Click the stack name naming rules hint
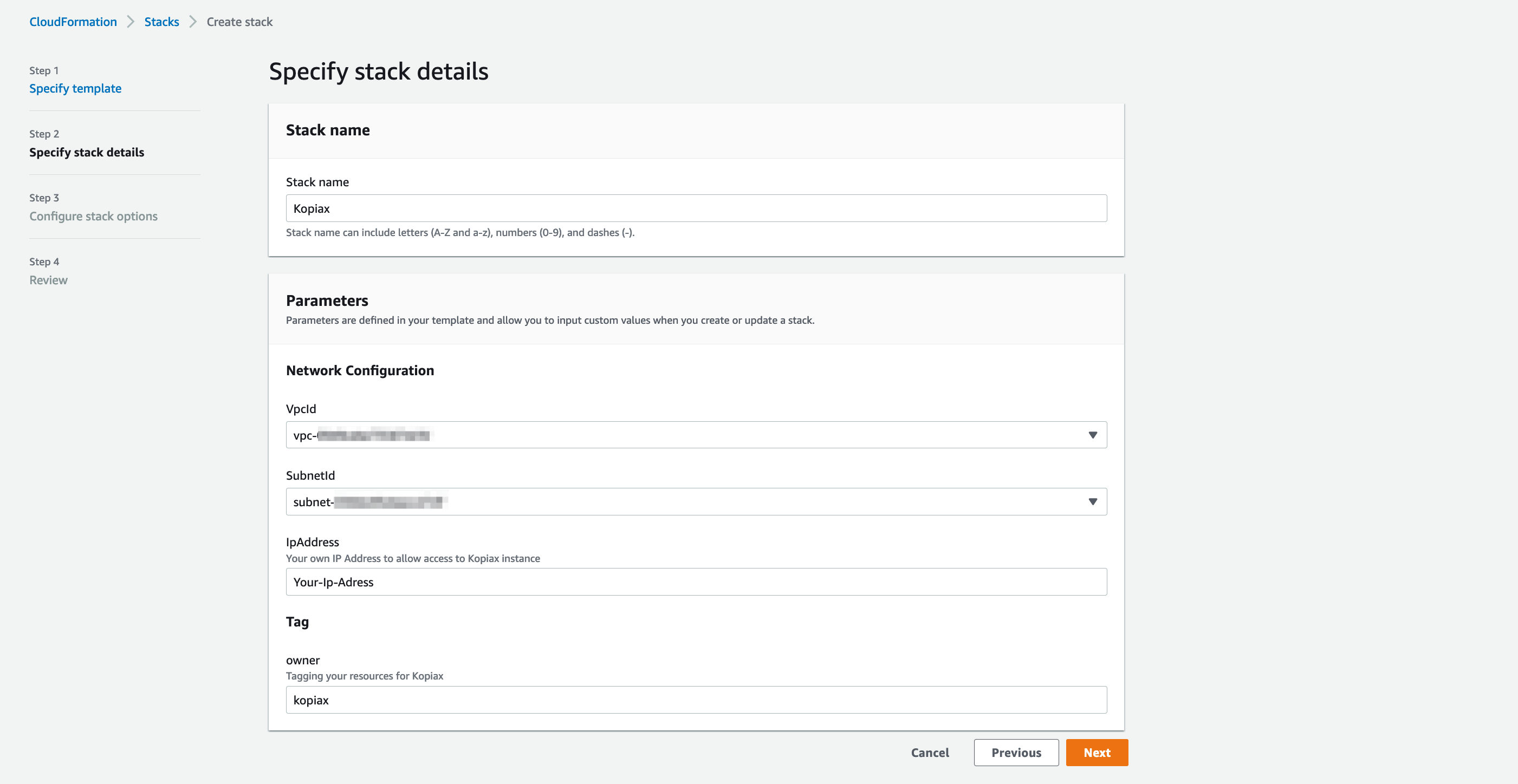 (460, 233)
